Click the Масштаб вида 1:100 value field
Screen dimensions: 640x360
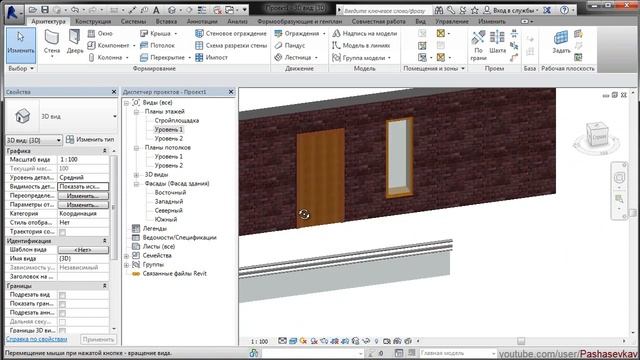(x=83, y=160)
